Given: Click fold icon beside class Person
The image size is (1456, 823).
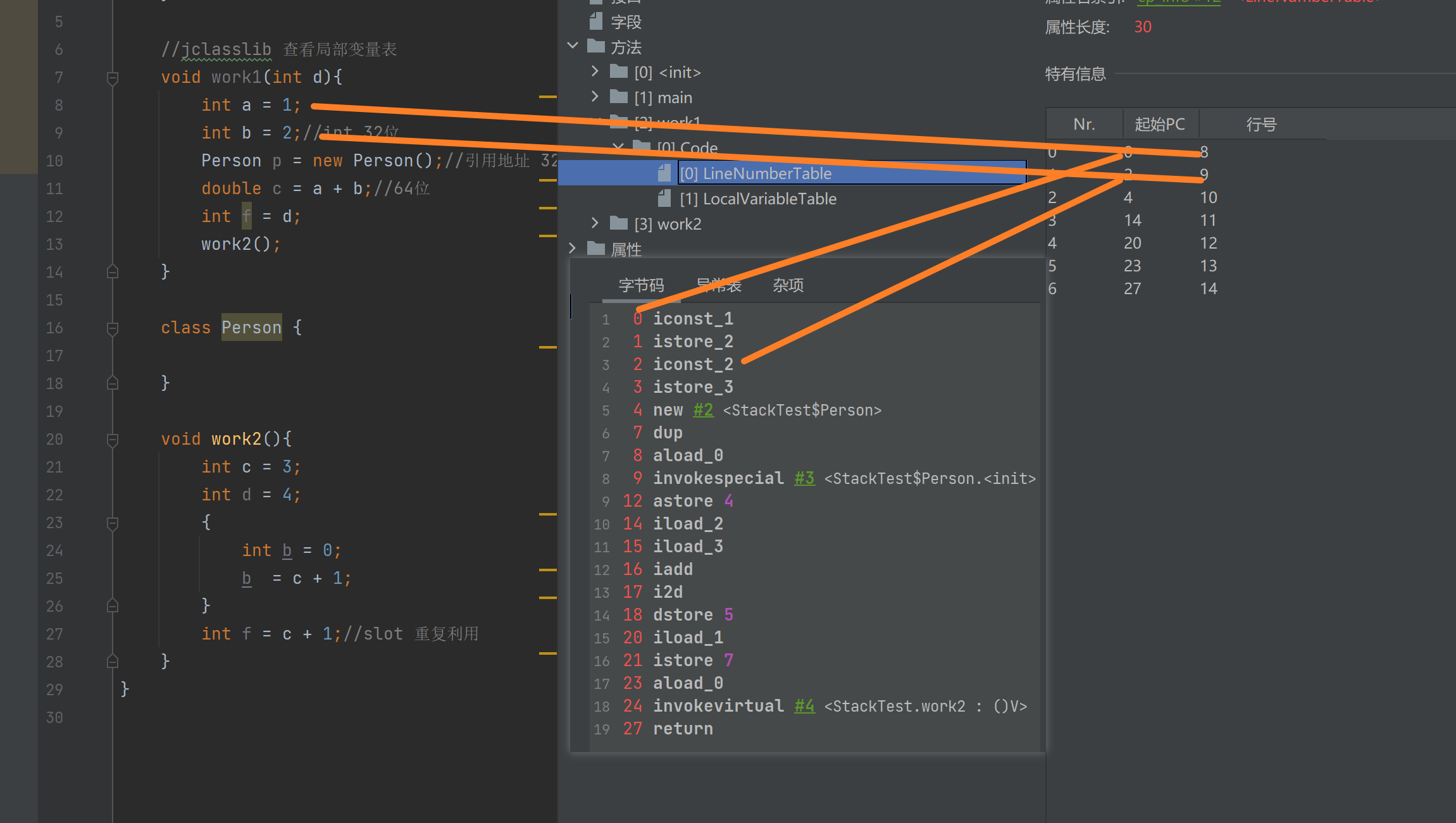Looking at the screenshot, I should tap(113, 328).
